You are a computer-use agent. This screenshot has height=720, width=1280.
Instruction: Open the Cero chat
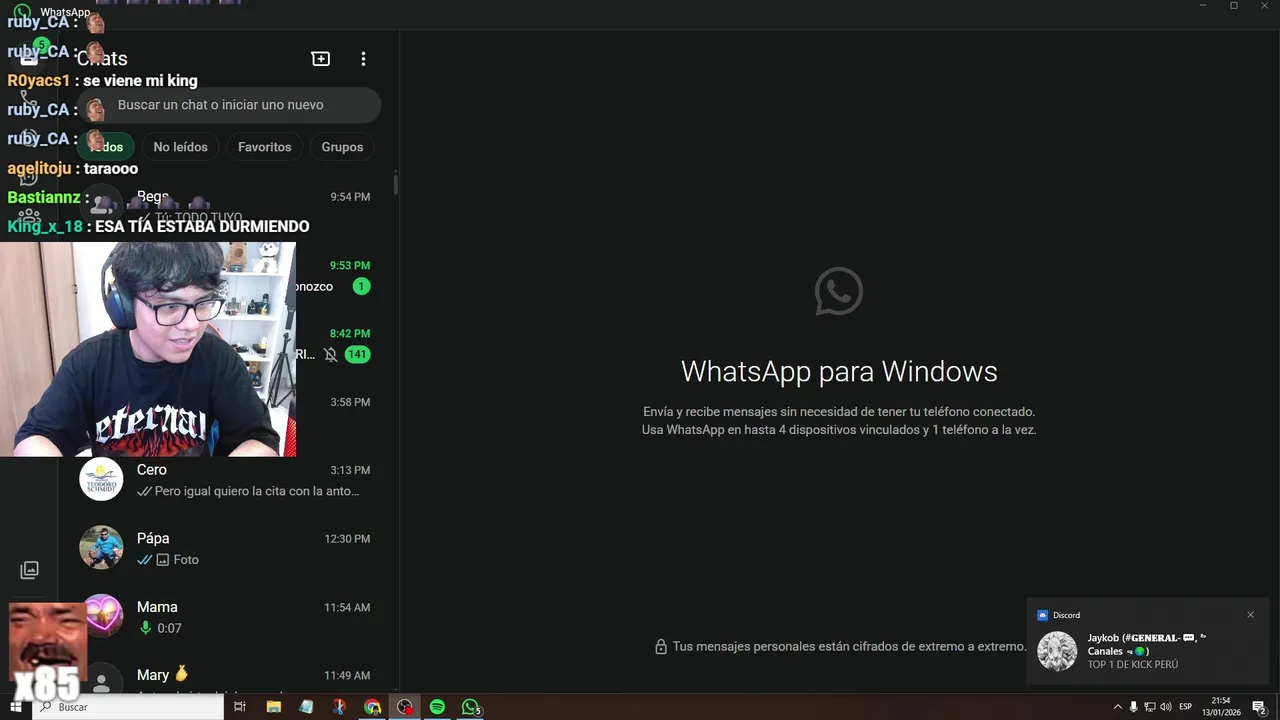coord(228,480)
